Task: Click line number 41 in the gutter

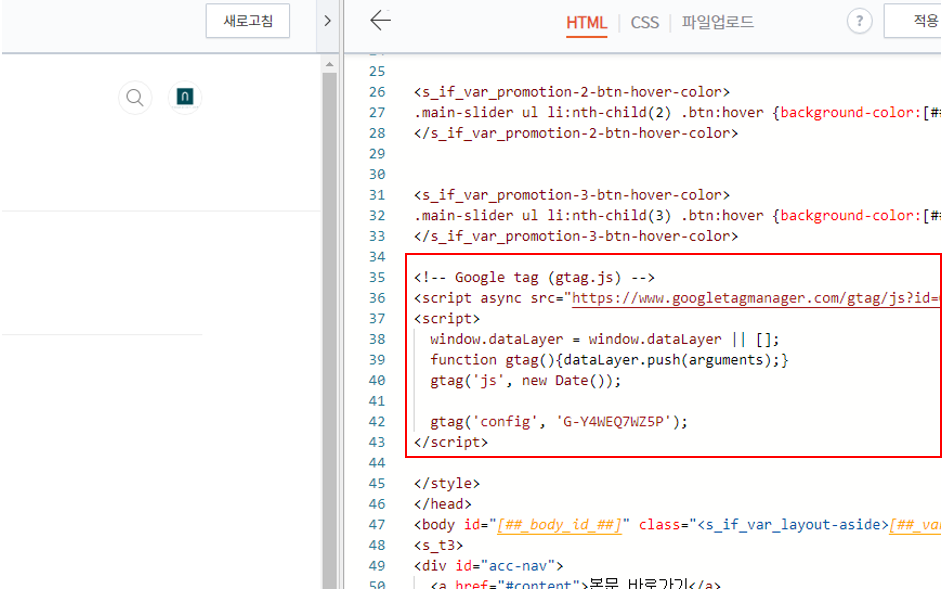Action: pyautogui.click(x=377, y=401)
